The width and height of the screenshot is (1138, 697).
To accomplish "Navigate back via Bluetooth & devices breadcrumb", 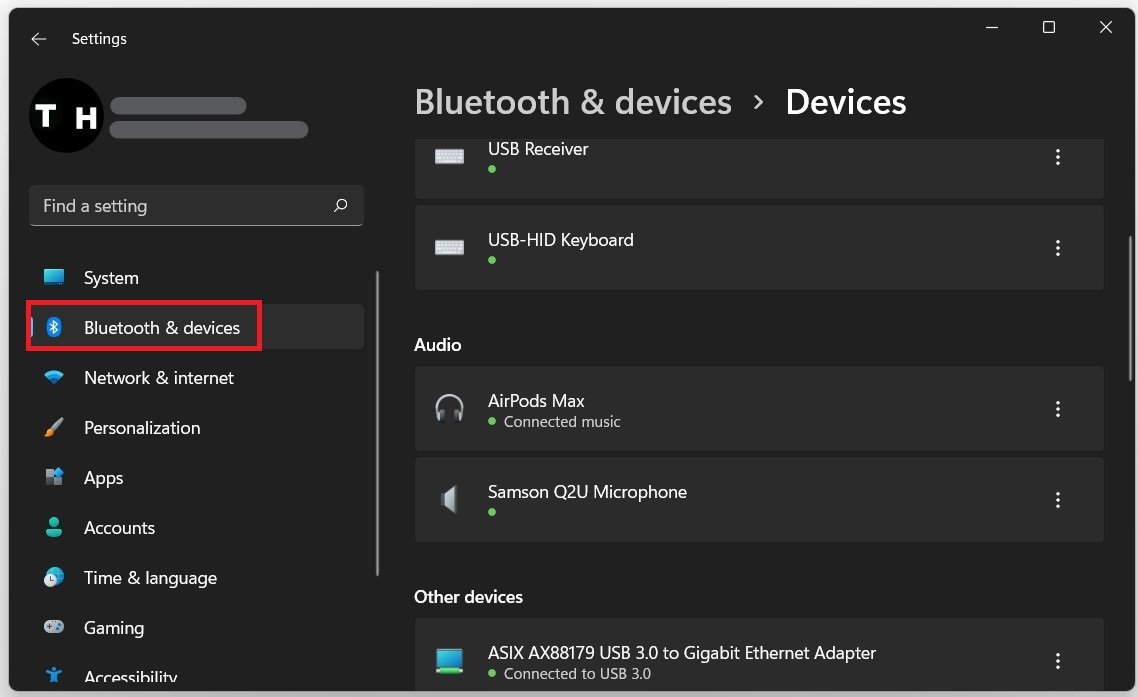I will [x=573, y=102].
